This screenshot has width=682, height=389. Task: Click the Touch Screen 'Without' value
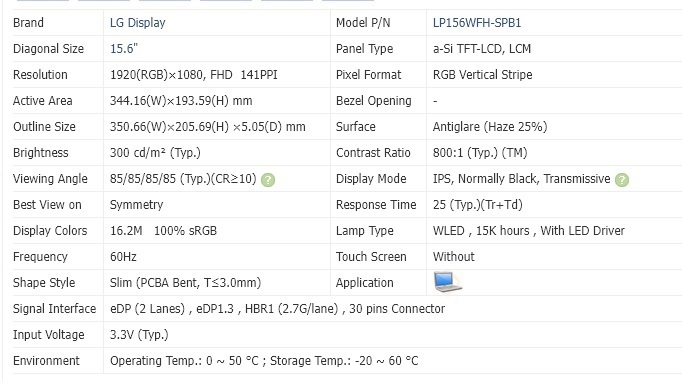[453, 257]
